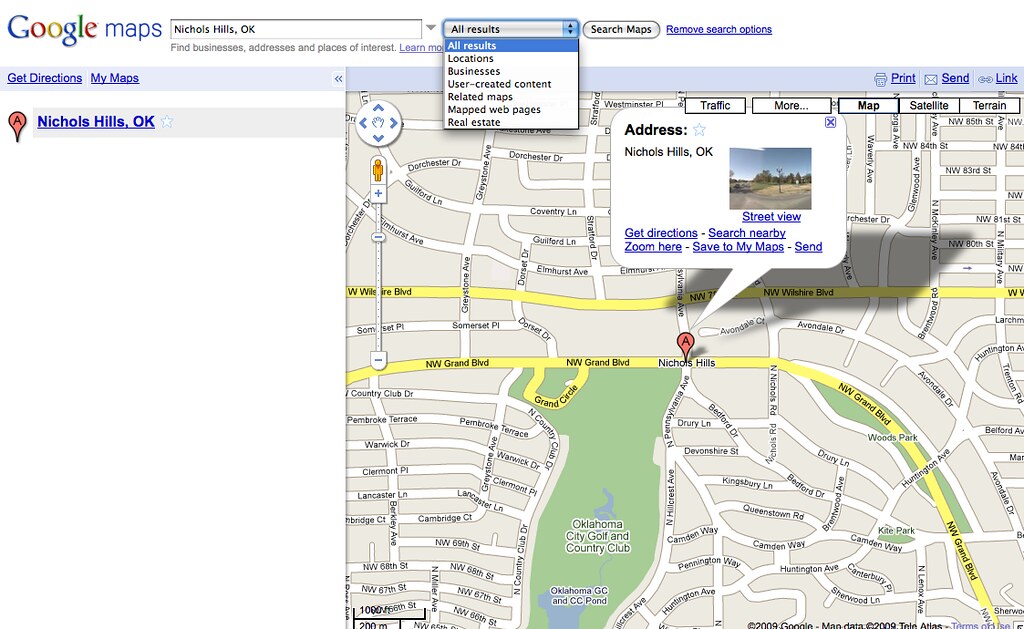Click inside the search input field
This screenshot has height=629, width=1024.
click(295, 28)
